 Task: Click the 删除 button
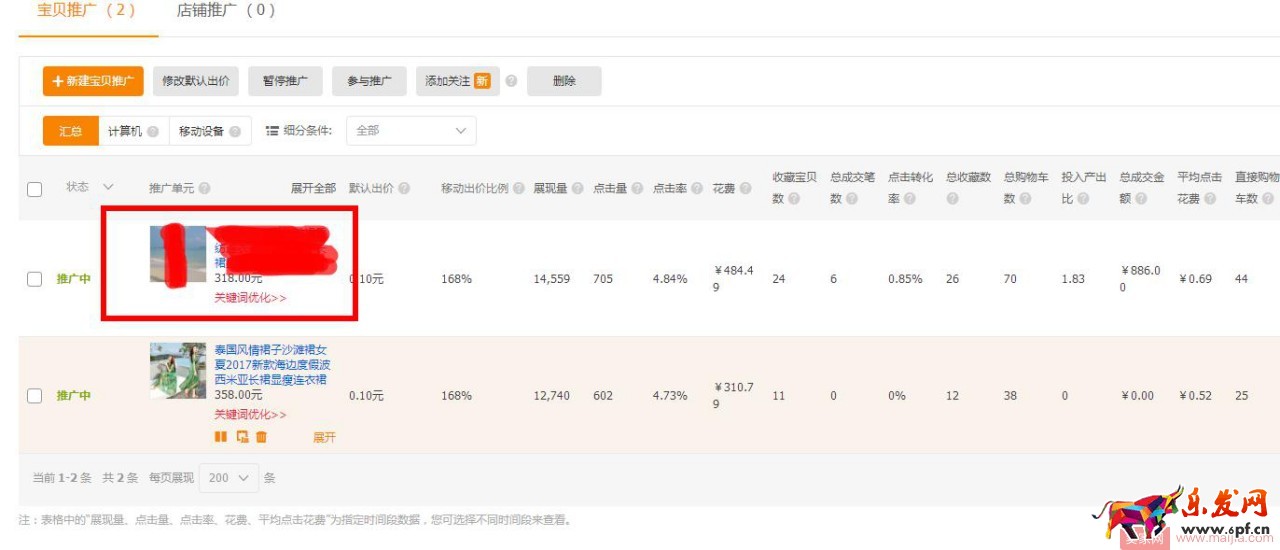tap(564, 81)
